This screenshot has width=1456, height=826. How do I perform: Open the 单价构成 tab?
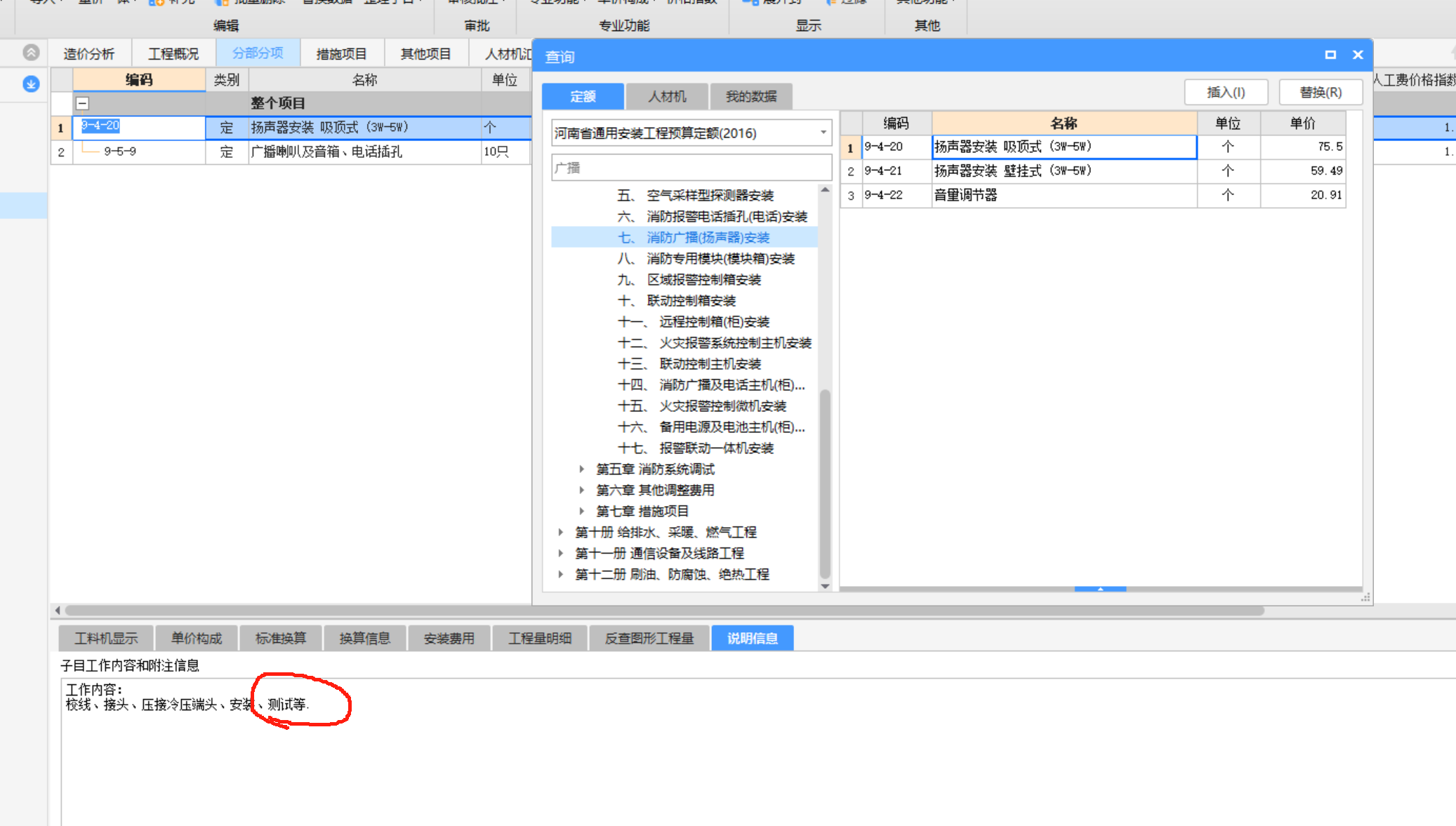pos(196,638)
